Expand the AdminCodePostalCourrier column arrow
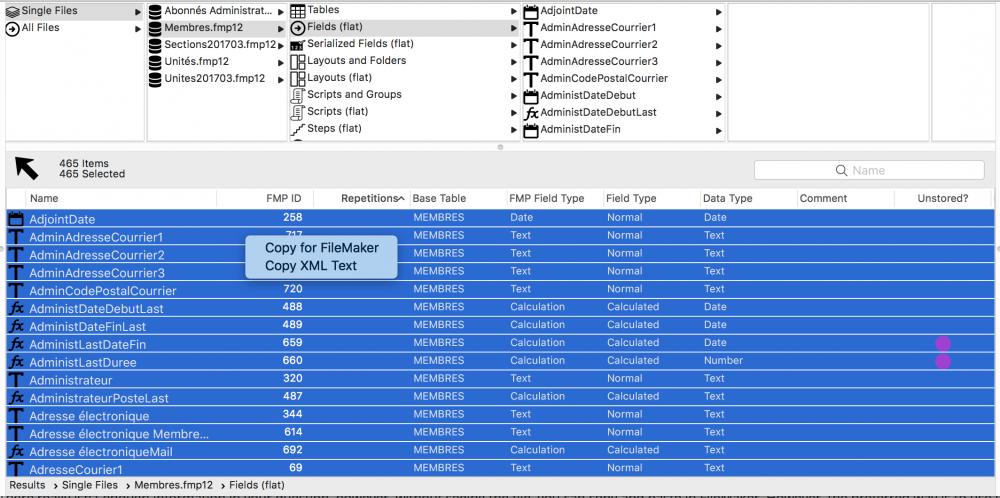The image size is (1000, 498). click(719, 80)
